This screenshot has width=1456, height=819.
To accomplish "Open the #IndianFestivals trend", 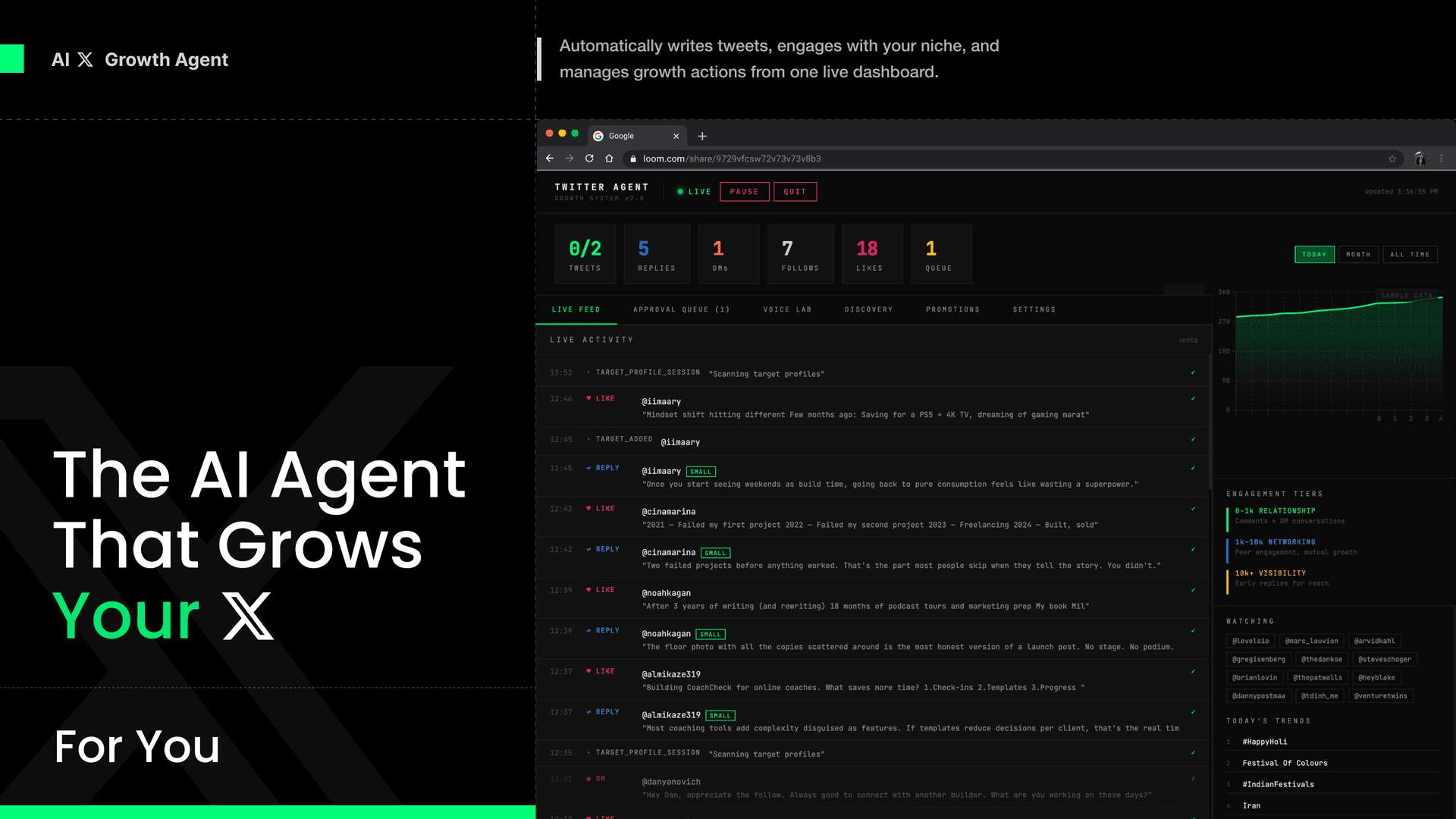I will tap(1278, 784).
